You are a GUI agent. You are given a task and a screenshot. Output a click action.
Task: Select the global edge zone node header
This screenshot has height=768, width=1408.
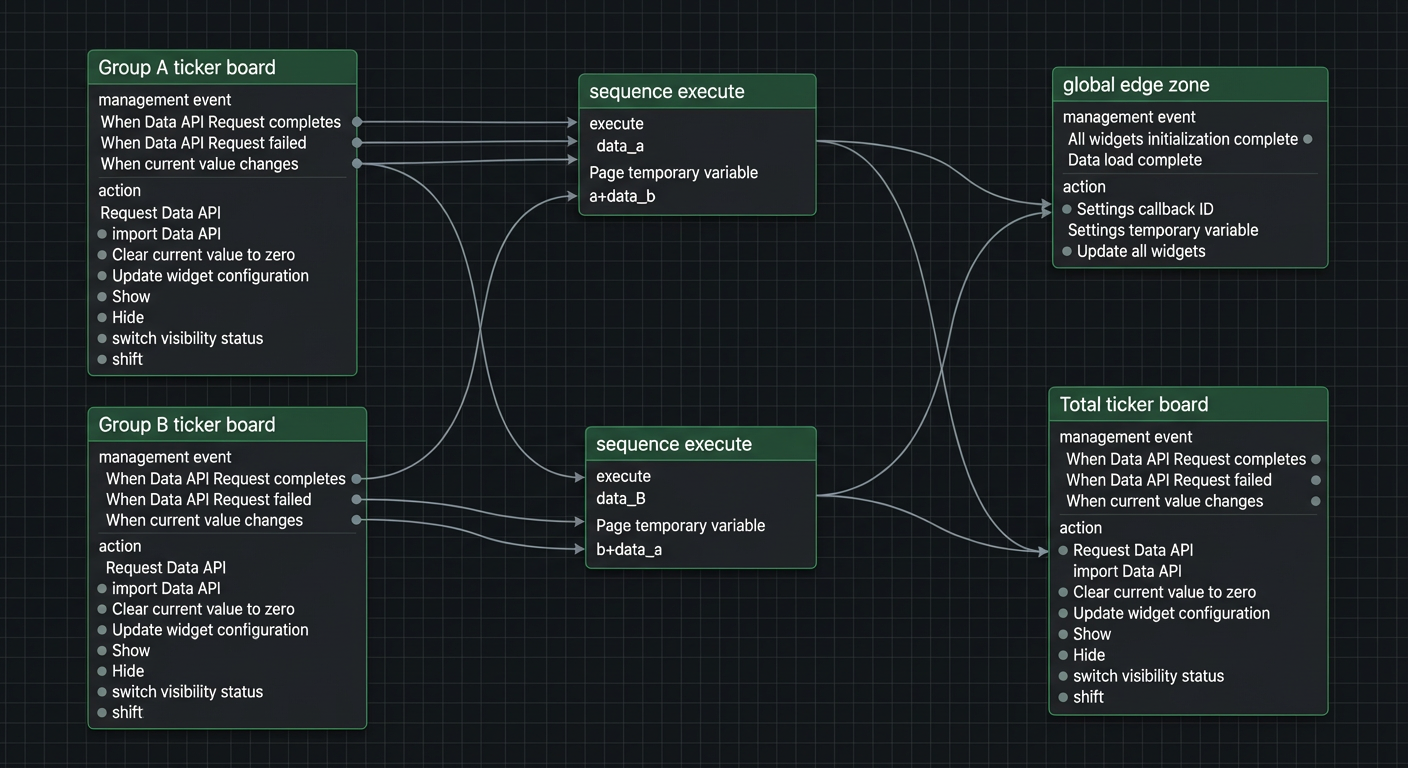pos(1190,85)
